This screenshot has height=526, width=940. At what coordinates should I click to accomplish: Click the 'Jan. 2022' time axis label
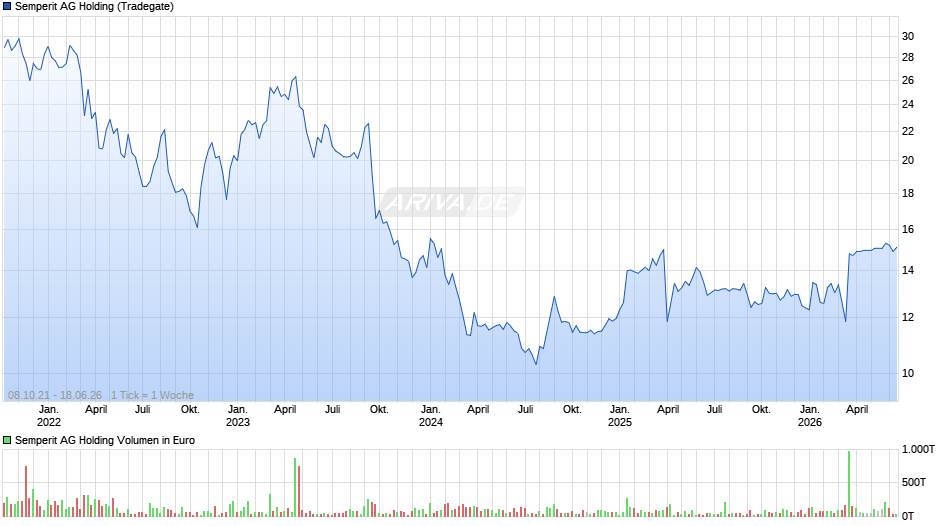coord(49,416)
